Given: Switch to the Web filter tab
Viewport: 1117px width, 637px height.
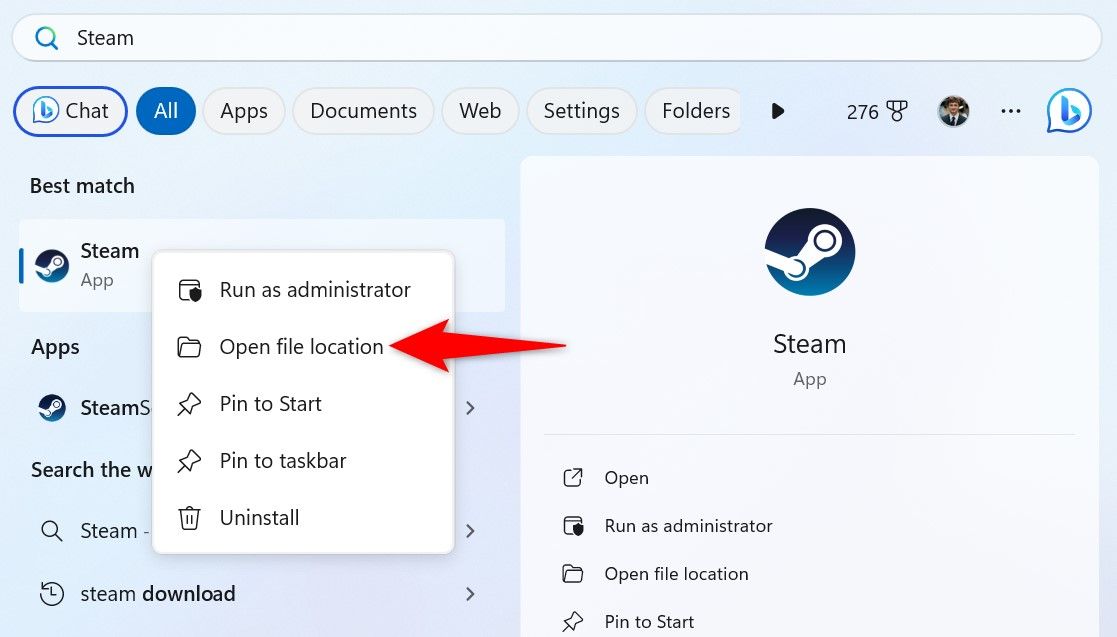Looking at the screenshot, I should coord(480,111).
